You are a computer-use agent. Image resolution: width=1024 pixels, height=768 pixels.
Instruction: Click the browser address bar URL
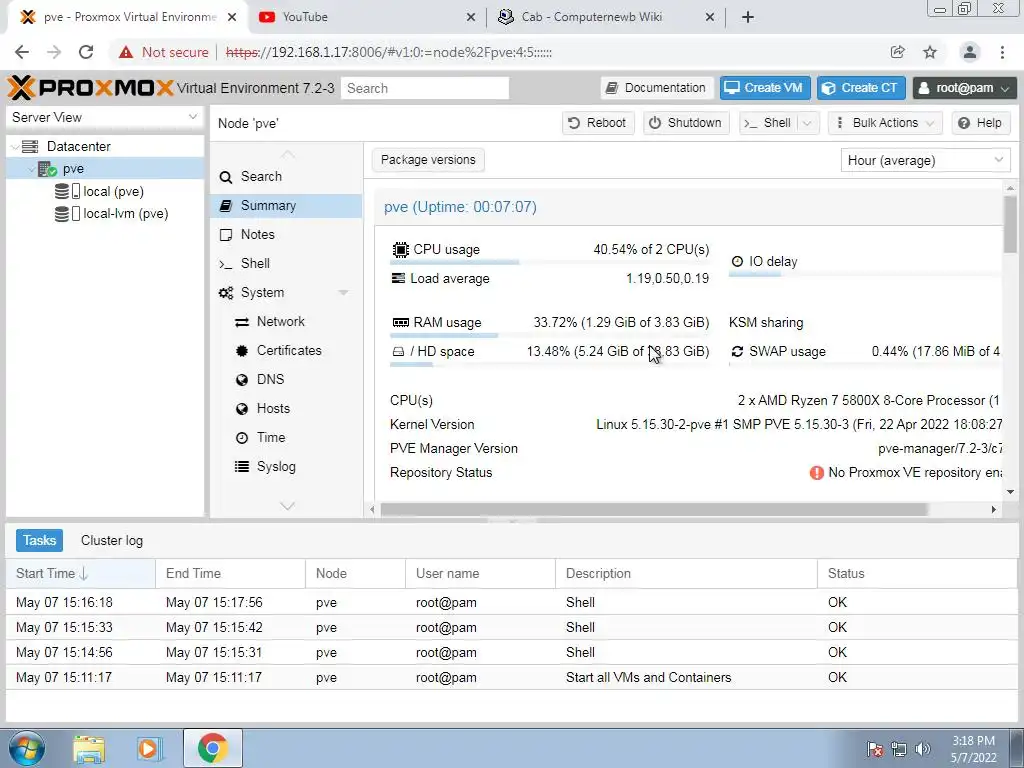click(x=389, y=52)
